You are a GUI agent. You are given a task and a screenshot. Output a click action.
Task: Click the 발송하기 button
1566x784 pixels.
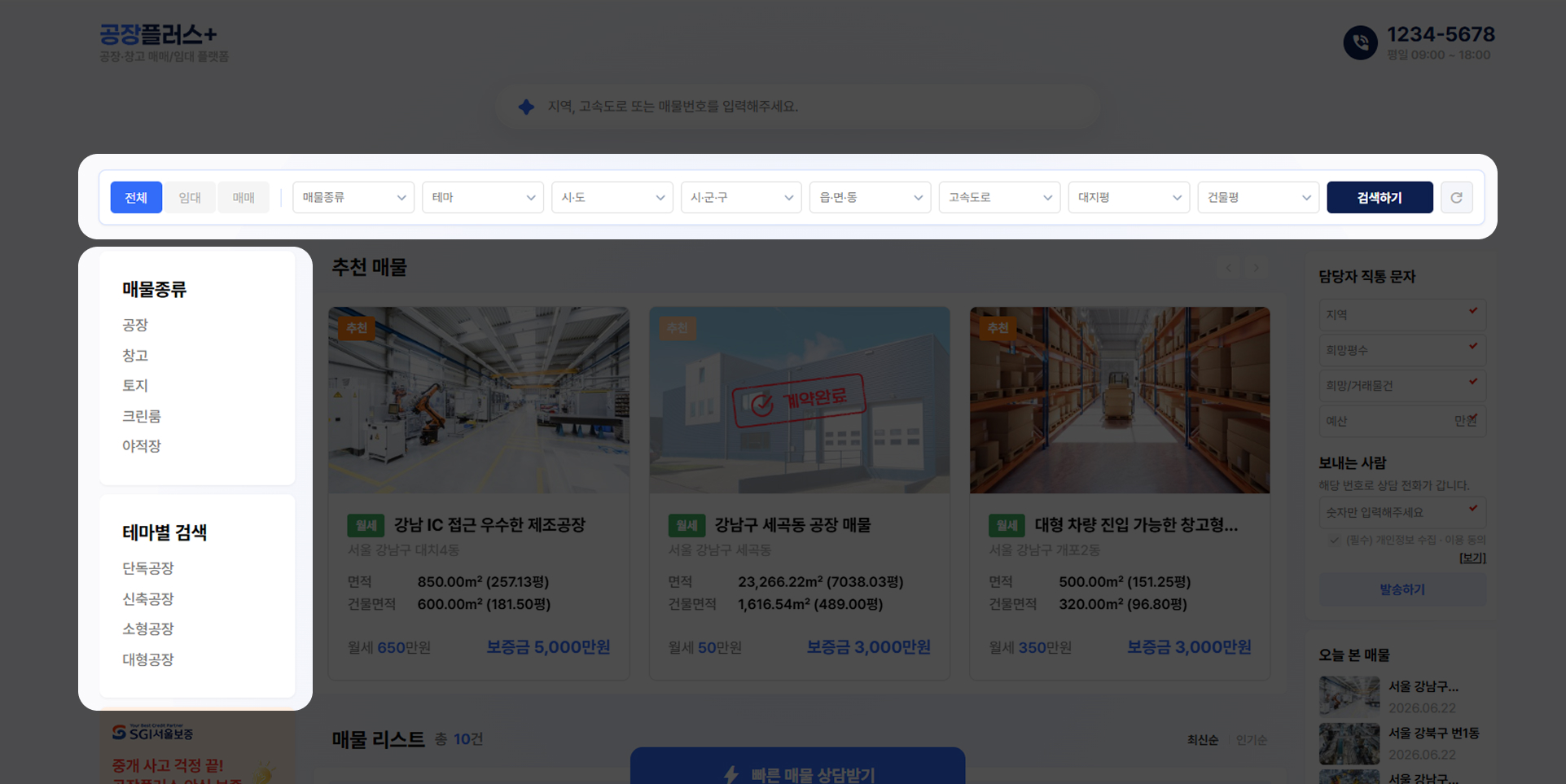(x=1402, y=589)
